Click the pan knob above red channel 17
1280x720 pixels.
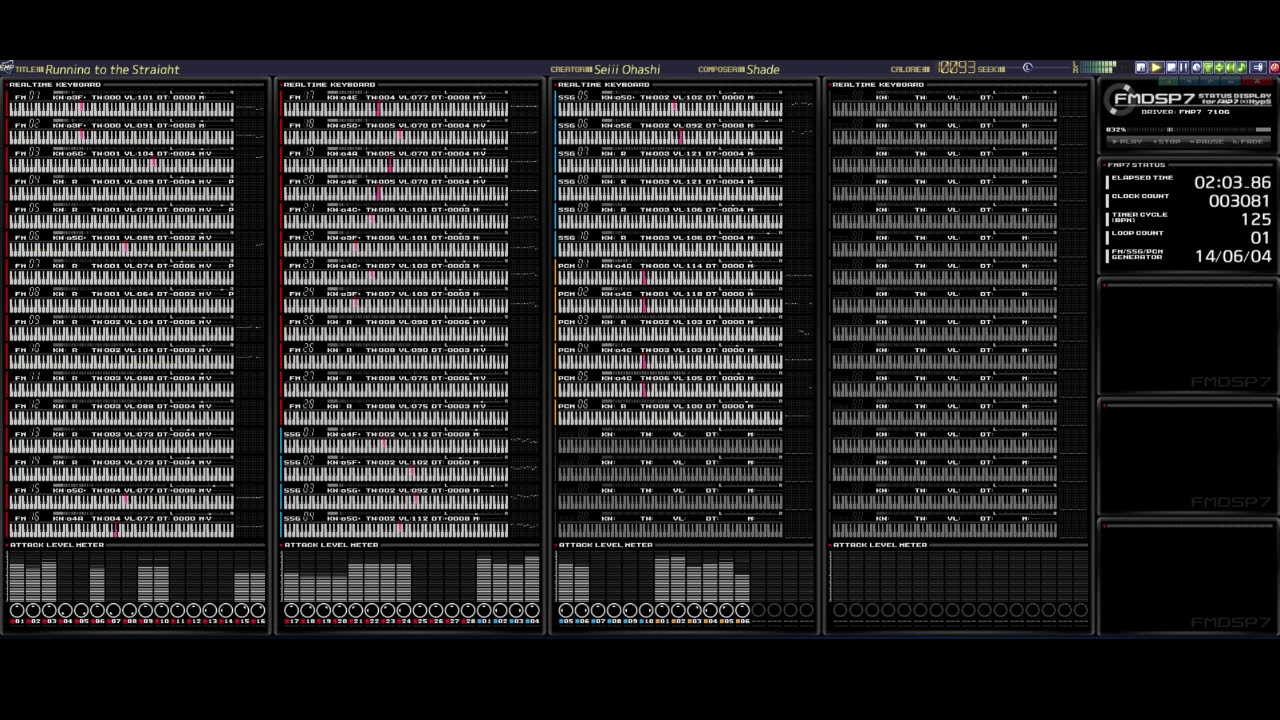(x=291, y=610)
